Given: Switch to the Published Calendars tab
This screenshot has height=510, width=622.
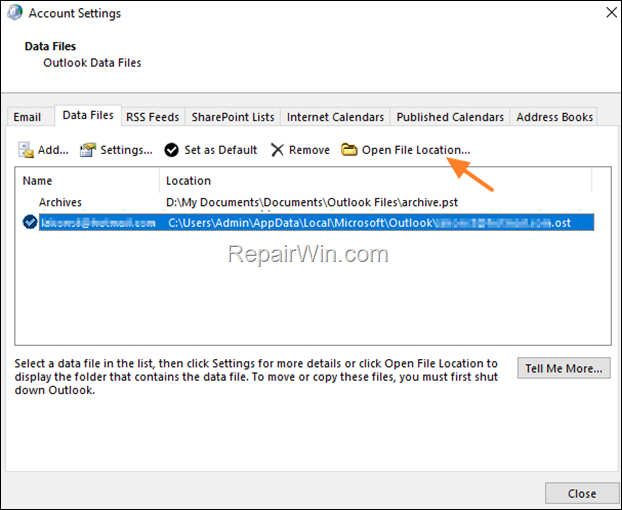Looking at the screenshot, I should pyautogui.click(x=450, y=117).
